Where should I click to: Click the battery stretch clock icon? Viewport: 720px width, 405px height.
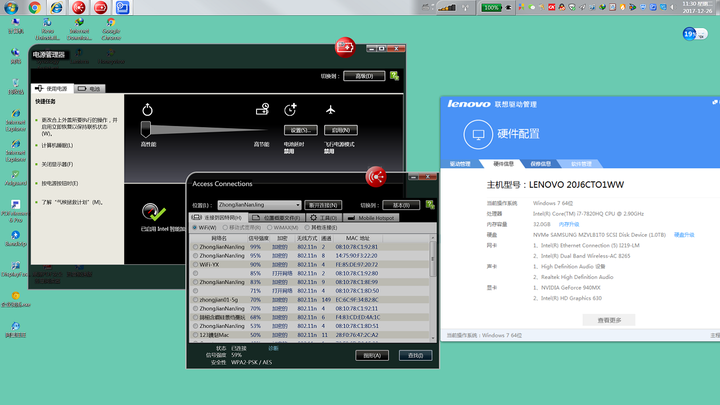click(x=290, y=109)
